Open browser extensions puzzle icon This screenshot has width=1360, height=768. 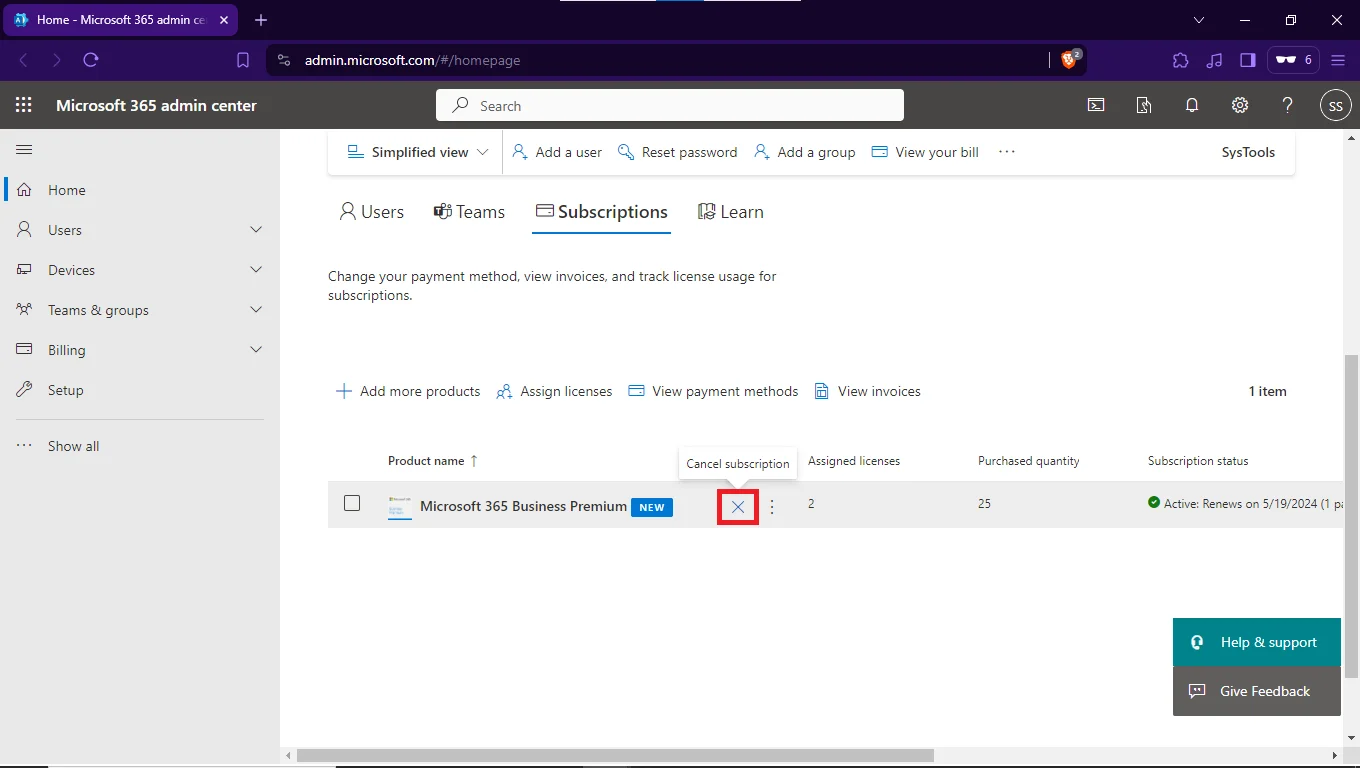pyautogui.click(x=1180, y=60)
